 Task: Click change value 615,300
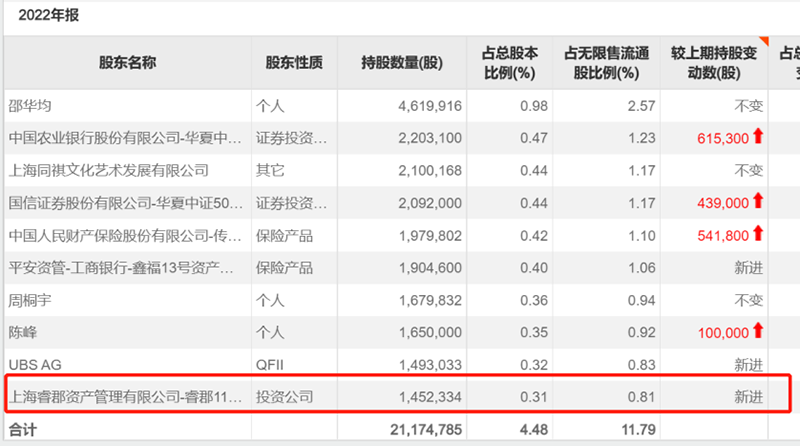coord(723,138)
